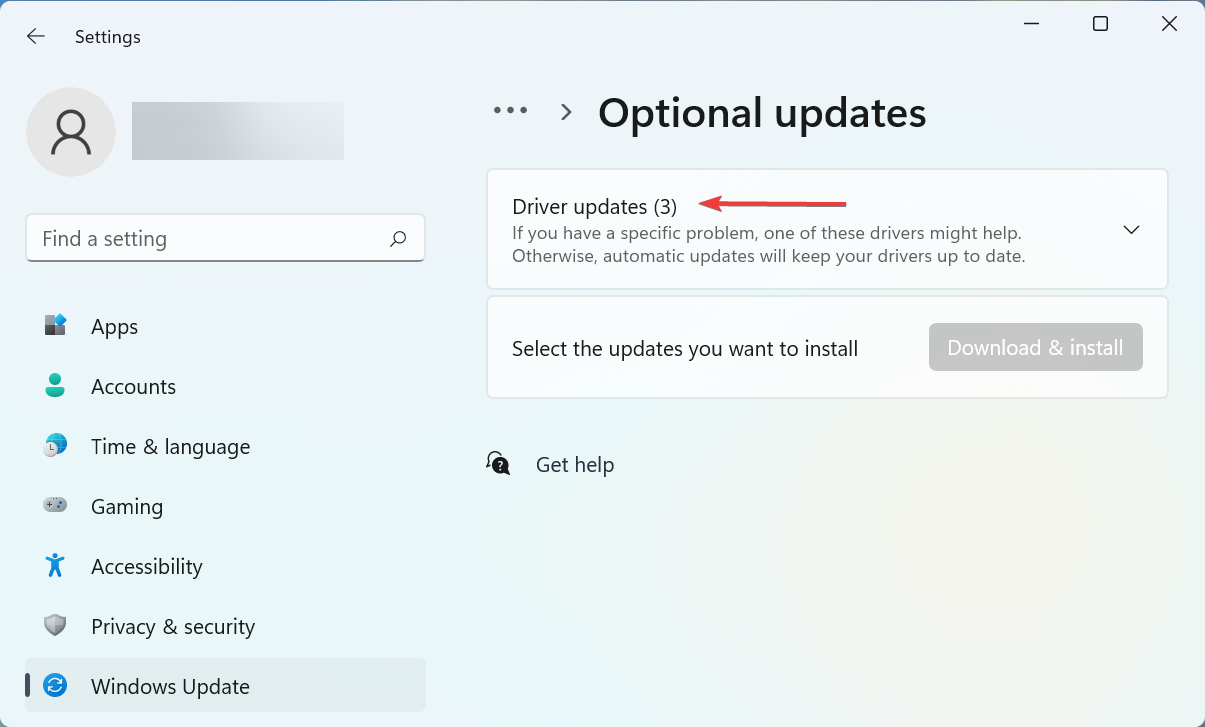Click the user profile avatar
The height and width of the screenshot is (727, 1205).
pos(71,131)
